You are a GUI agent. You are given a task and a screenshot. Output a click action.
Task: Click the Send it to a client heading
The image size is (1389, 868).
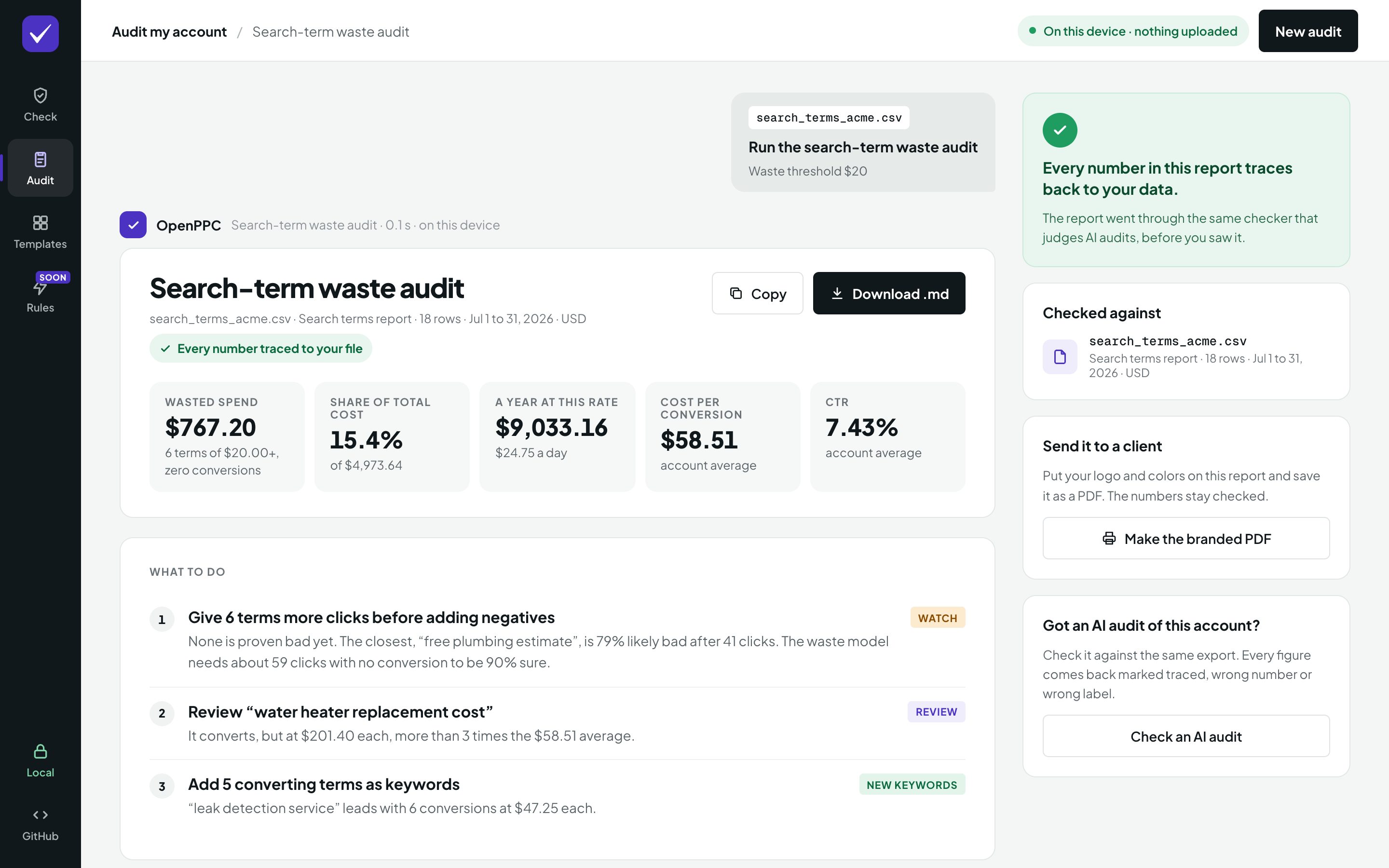point(1102,446)
